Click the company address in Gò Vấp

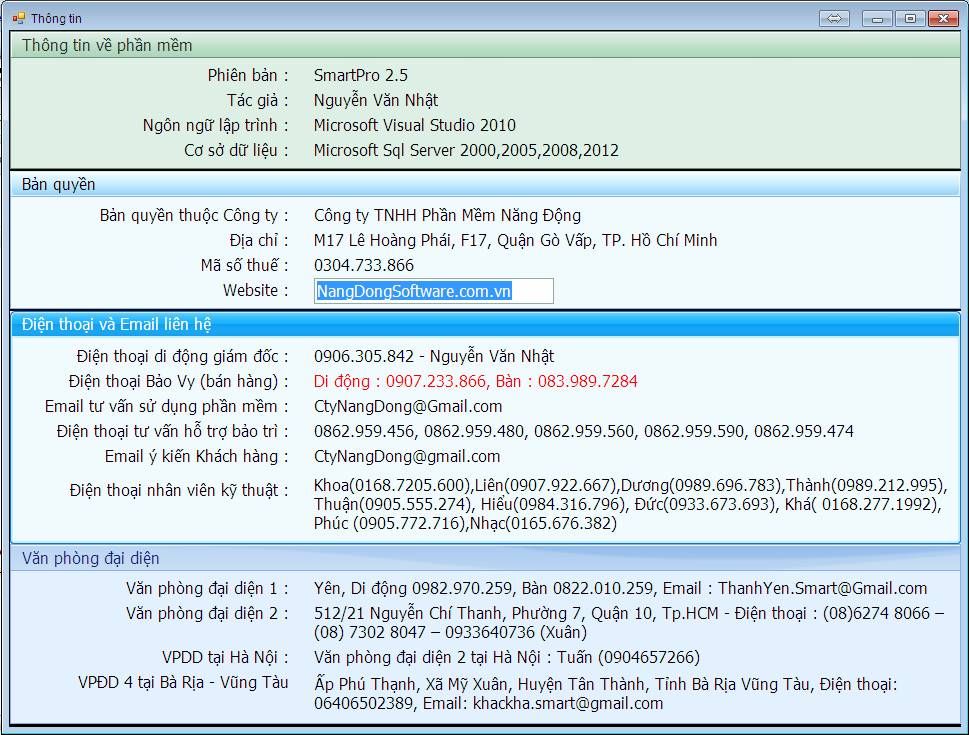515,240
